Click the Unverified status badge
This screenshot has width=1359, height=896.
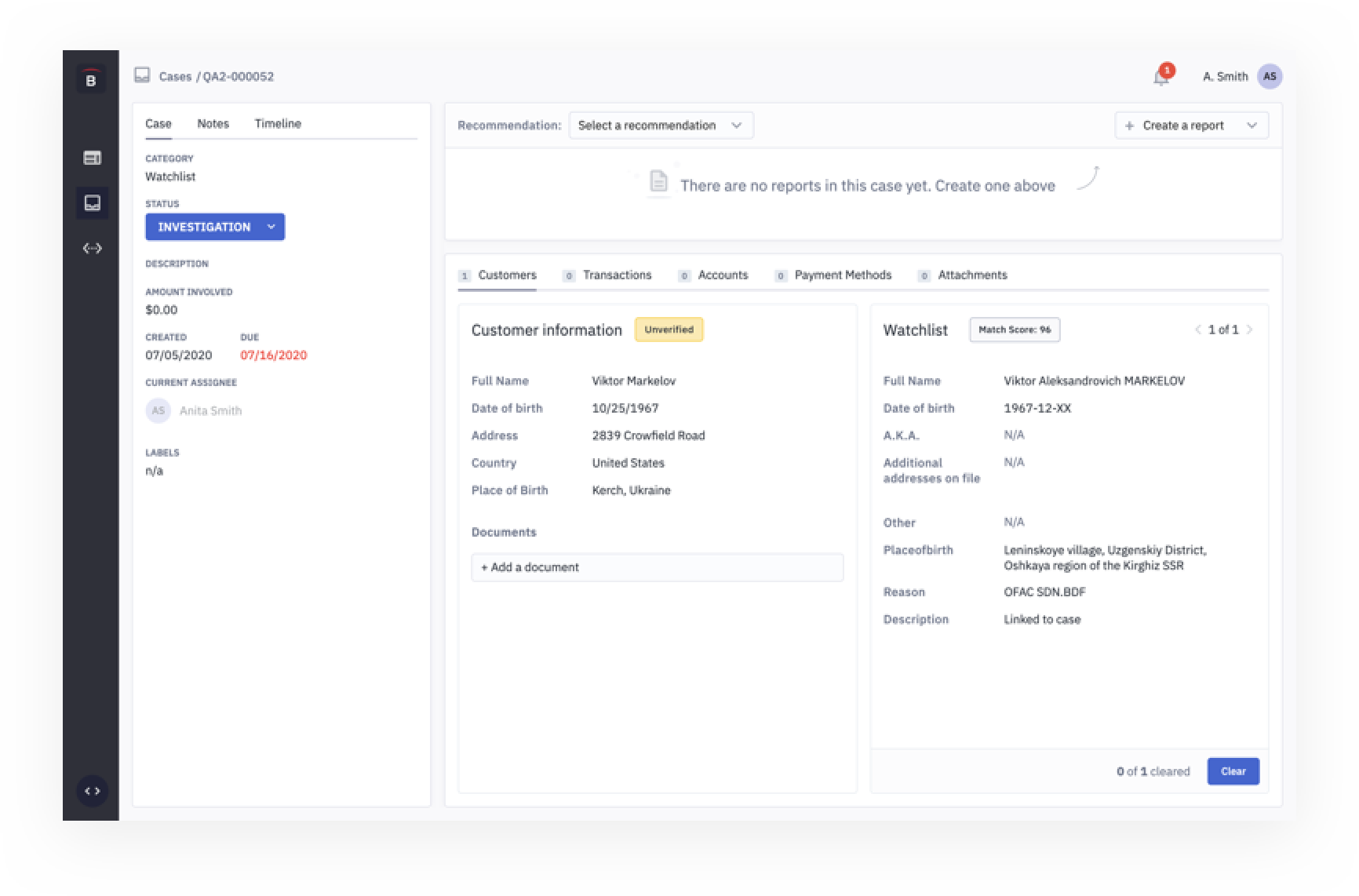[x=669, y=330]
